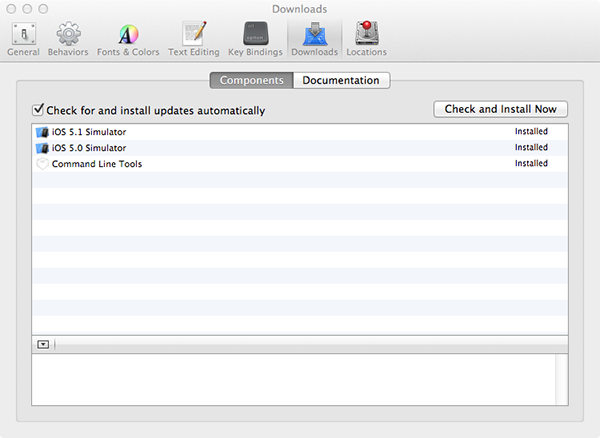Open the Text Editing preferences pane
600x438 pixels.
coord(194,39)
